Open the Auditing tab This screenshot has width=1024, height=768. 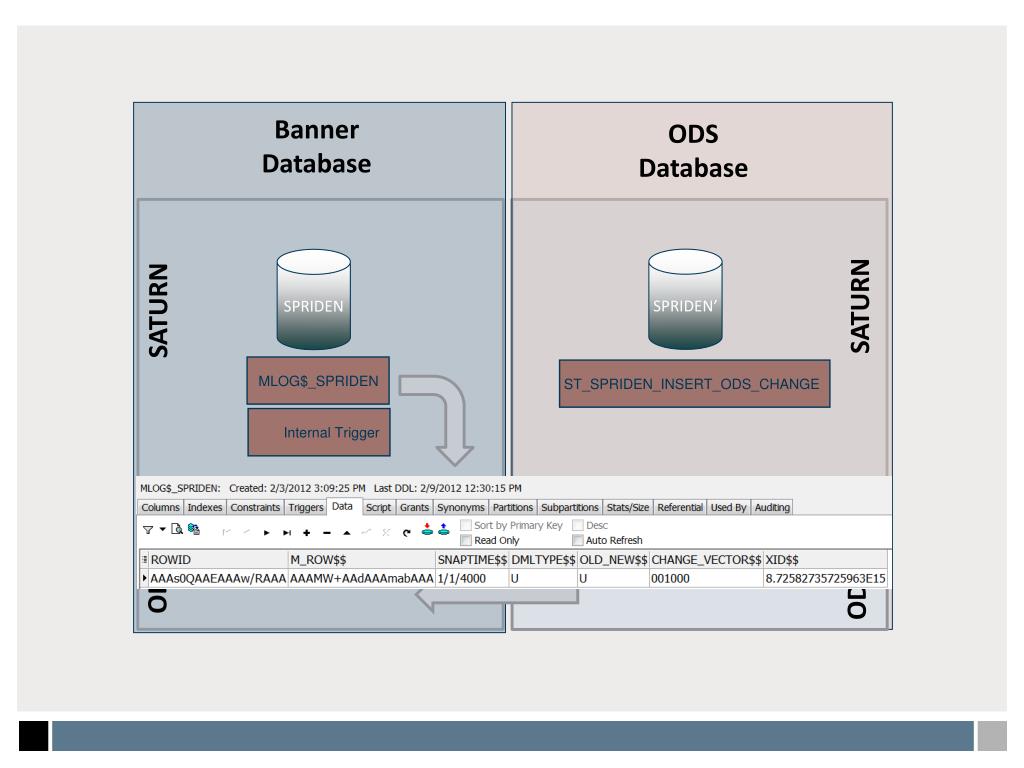[772, 507]
